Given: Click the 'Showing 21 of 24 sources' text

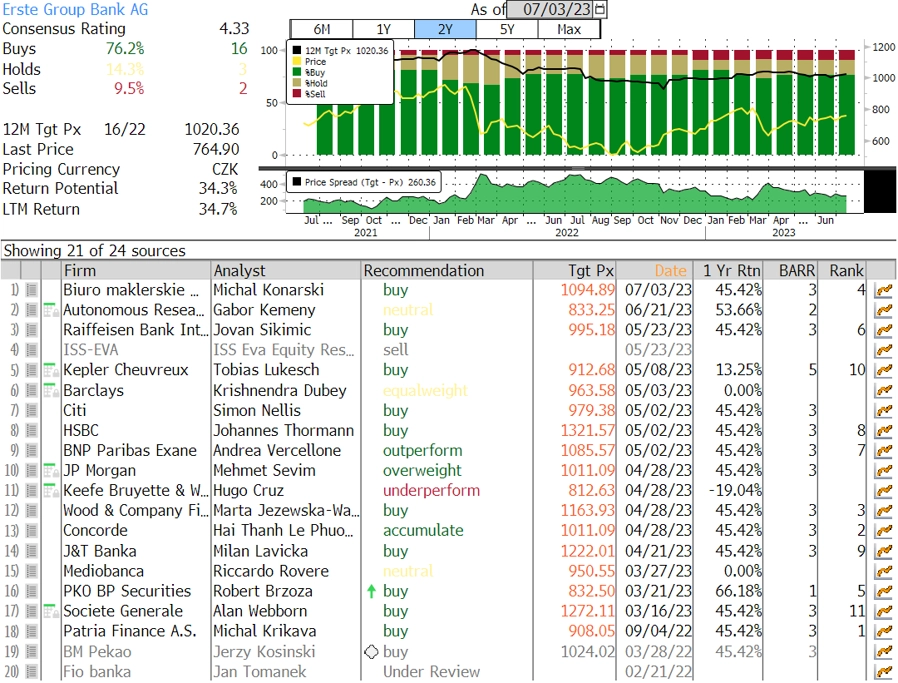Looking at the screenshot, I should point(94,251).
